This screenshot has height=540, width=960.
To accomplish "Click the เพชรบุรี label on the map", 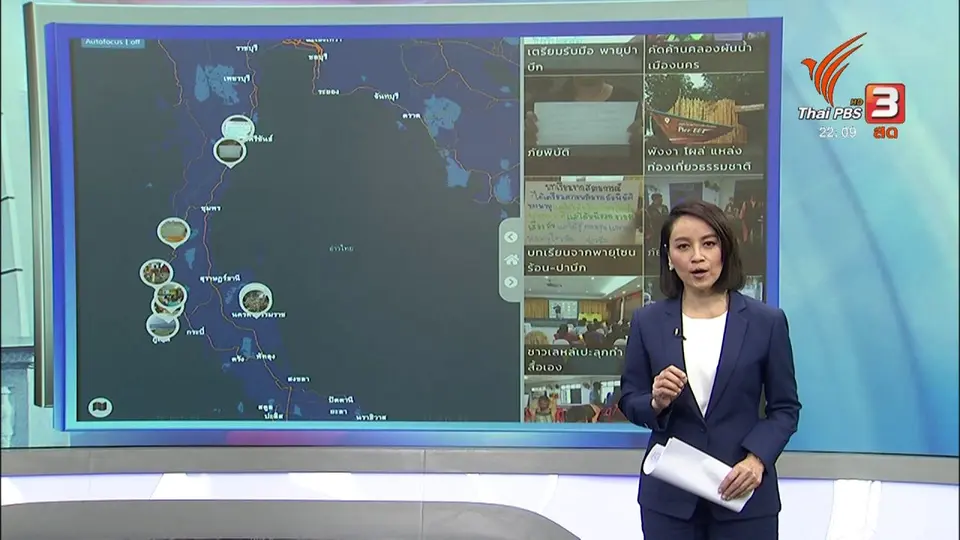I will click(x=237, y=78).
